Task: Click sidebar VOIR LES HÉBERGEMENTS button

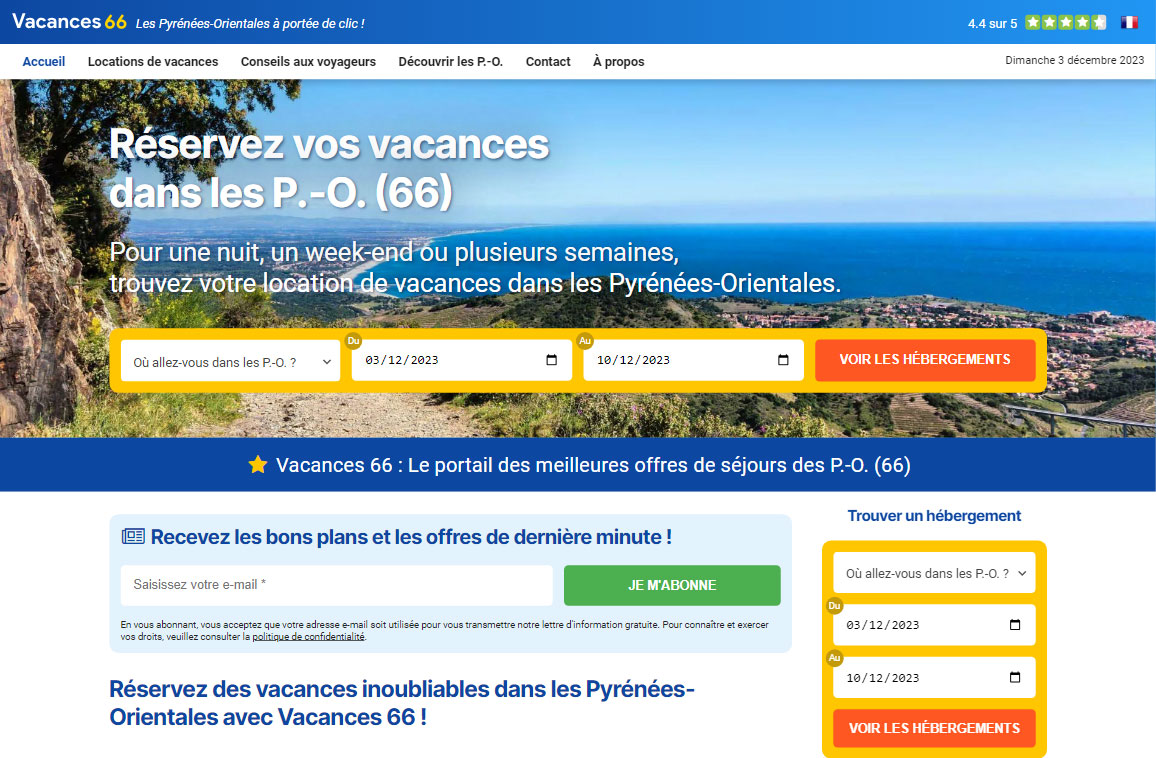Action: click(x=934, y=729)
